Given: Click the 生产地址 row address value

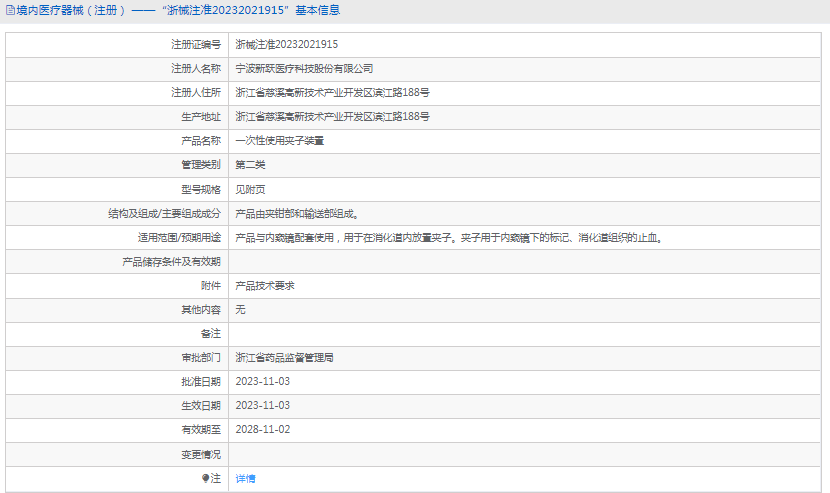Looking at the screenshot, I should (332, 116).
